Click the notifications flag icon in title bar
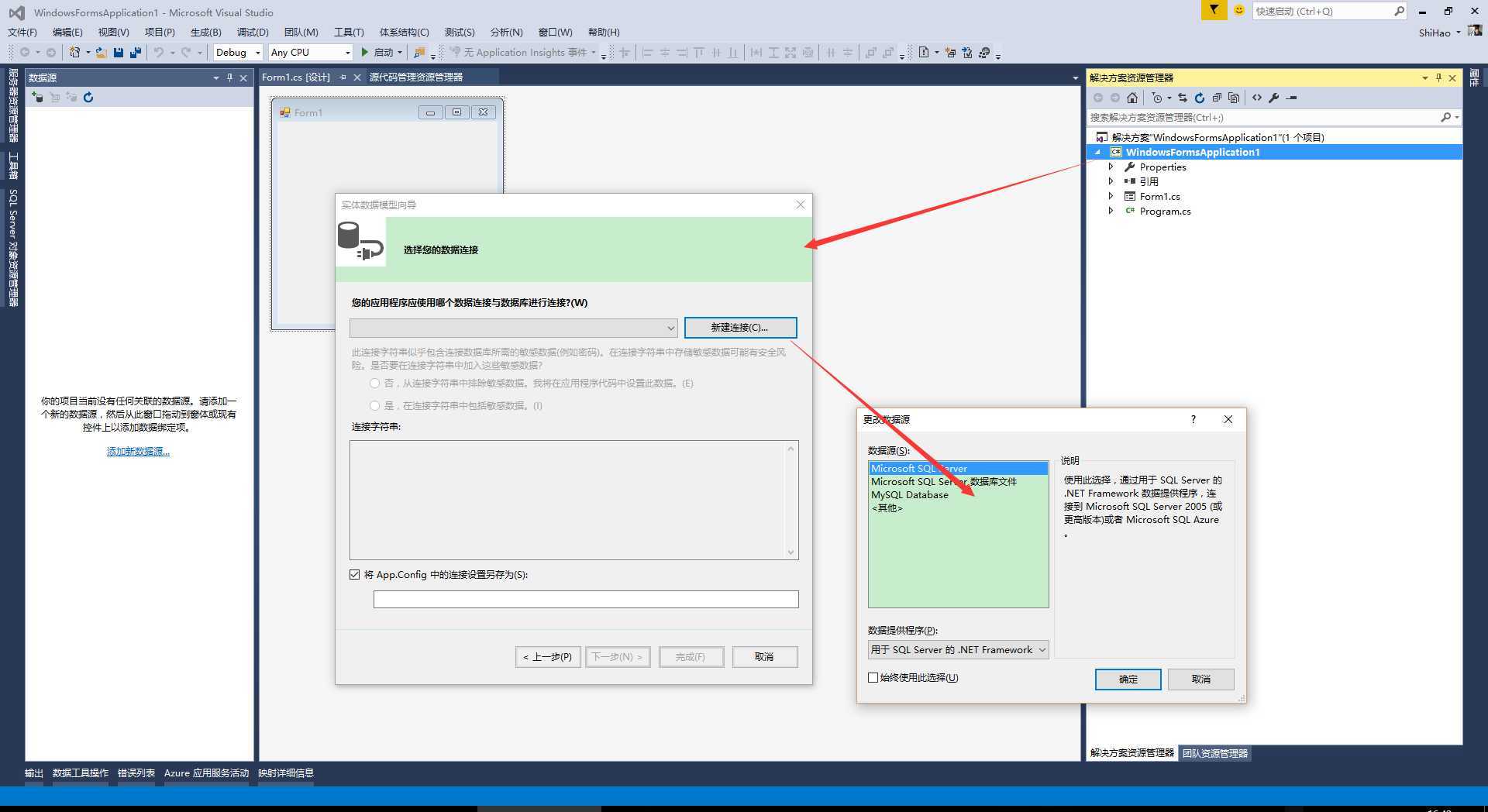The image size is (1488, 812). 1214,10
